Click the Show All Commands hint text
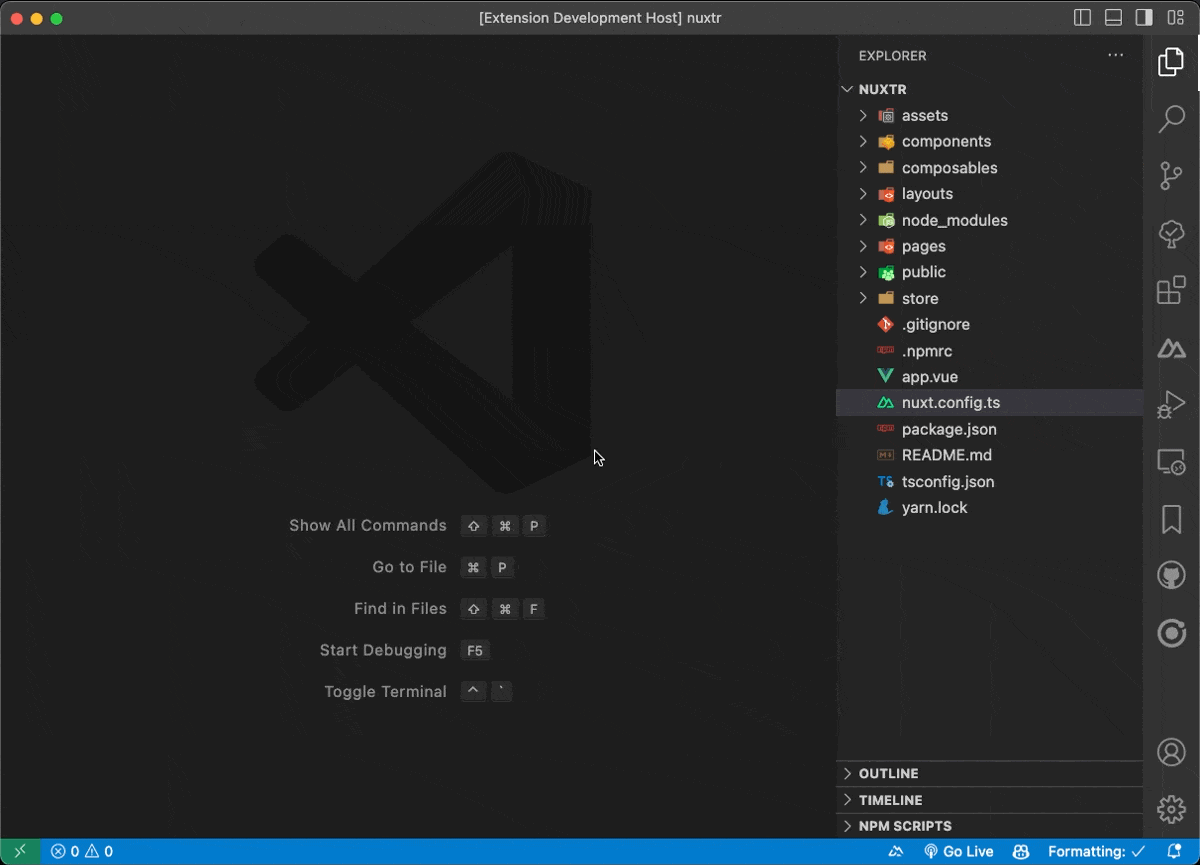 [x=368, y=525]
